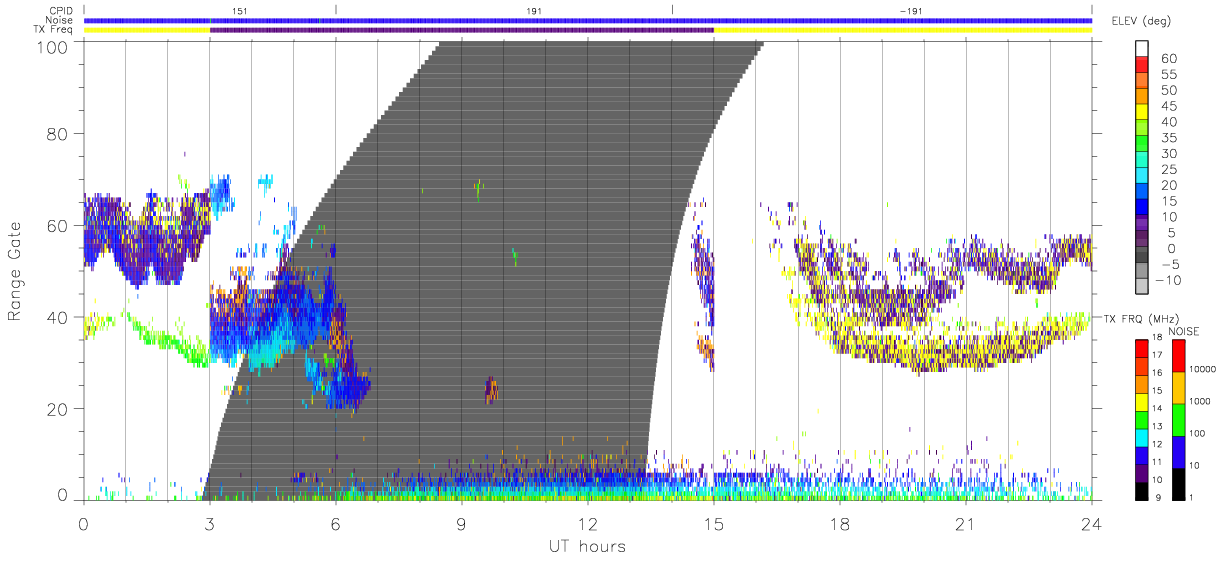Screen dimensions: 1228x567
Task: Click the black swatch in TX FRQ color bar
Action: click(x=1140, y=490)
